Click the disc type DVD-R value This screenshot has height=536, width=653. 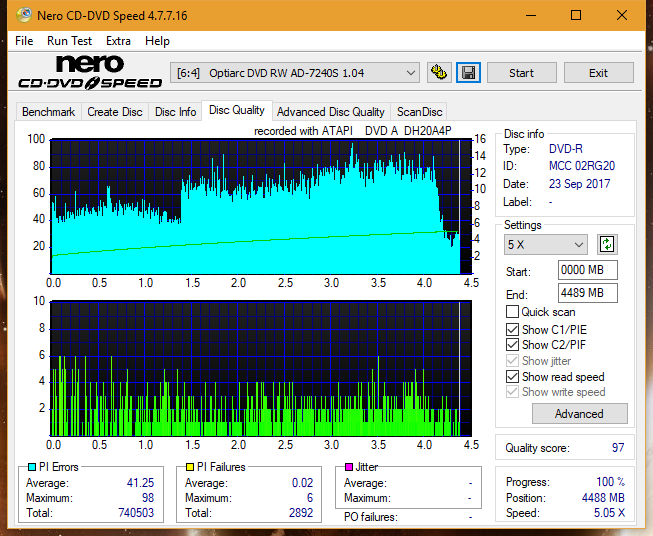coord(566,149)
